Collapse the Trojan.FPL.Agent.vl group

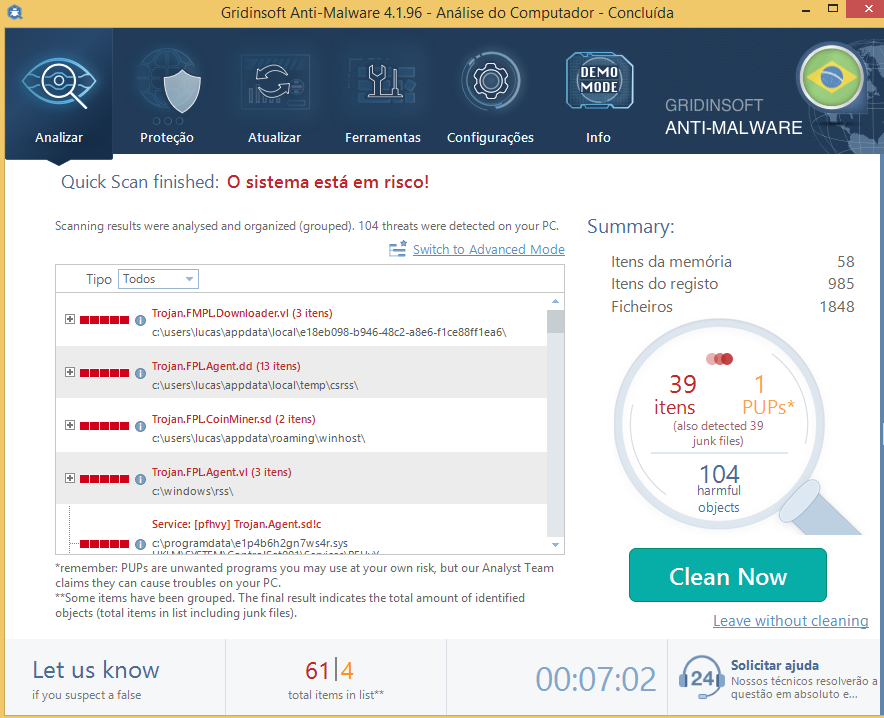[x=70, y=478]
